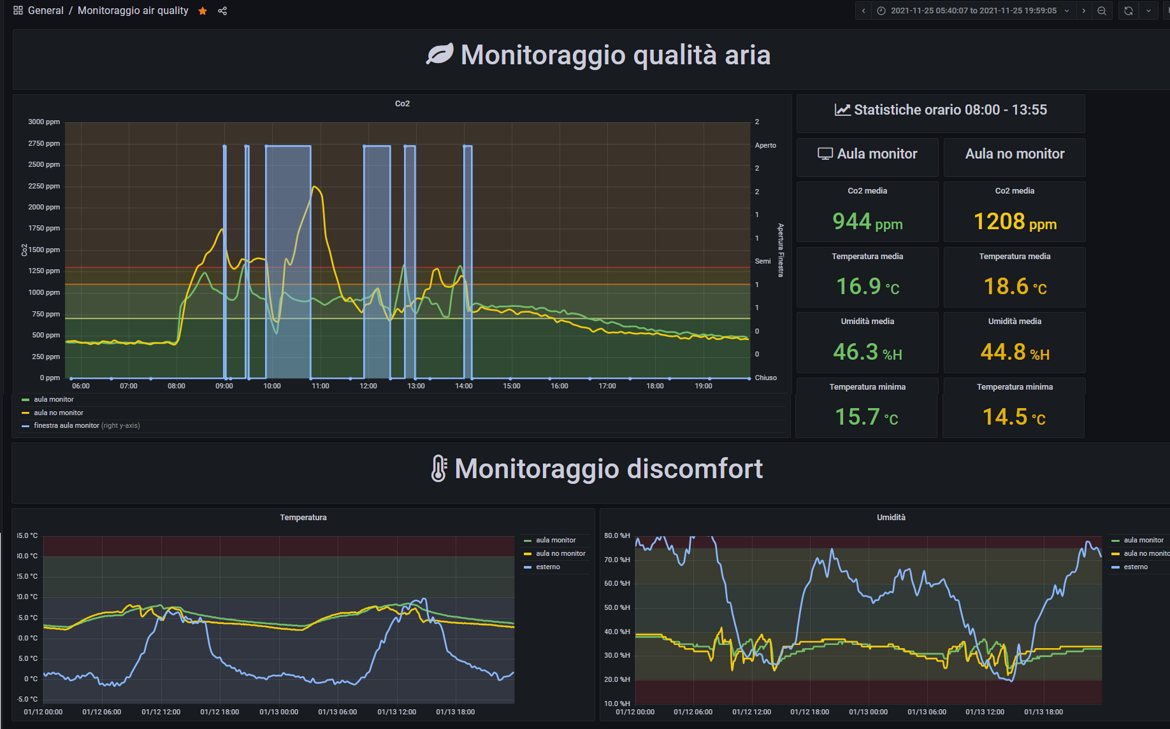The height and width of the screenshot is (729, 1170).
Task: Shift time range forward with right arrow
Action: pyautogui.click(x=1084, y=11)
